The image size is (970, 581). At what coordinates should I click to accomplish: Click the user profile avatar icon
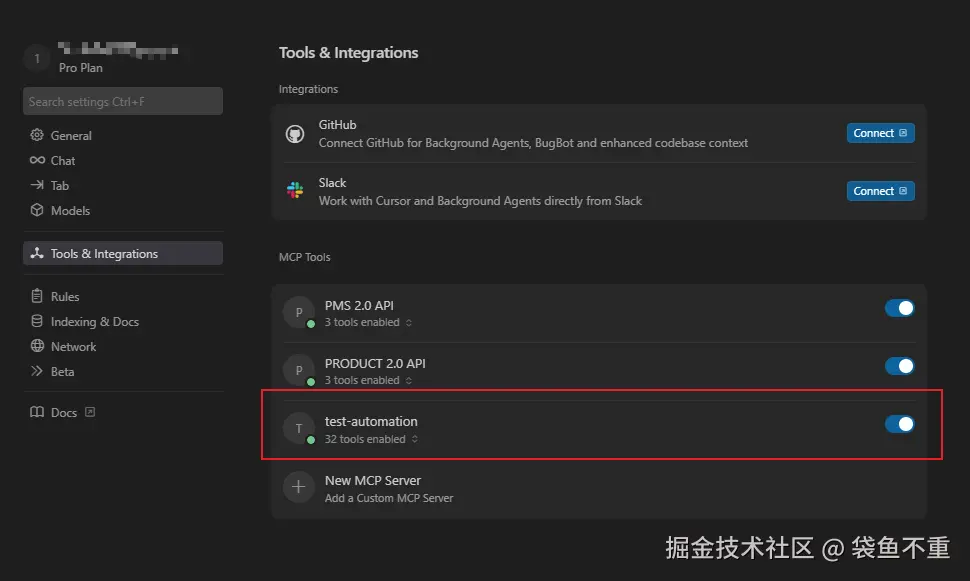[x=37, y=59]
